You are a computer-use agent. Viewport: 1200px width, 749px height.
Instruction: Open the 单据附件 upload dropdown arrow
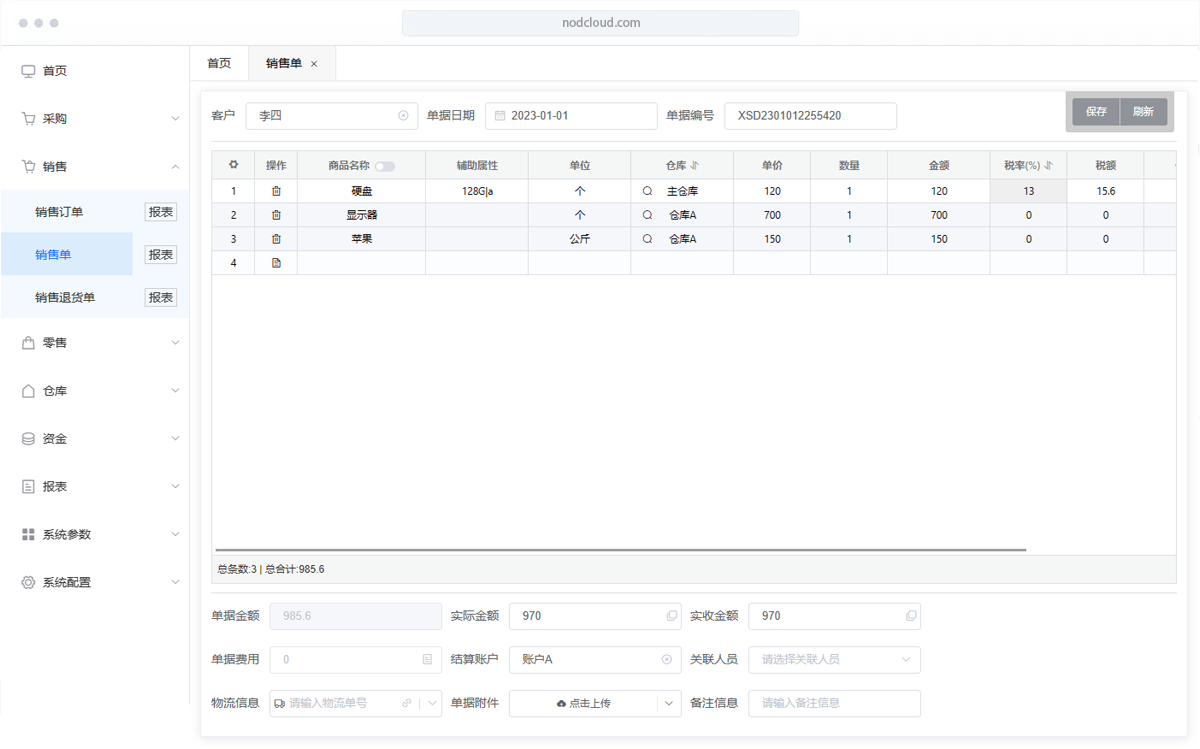coord(669,703)
